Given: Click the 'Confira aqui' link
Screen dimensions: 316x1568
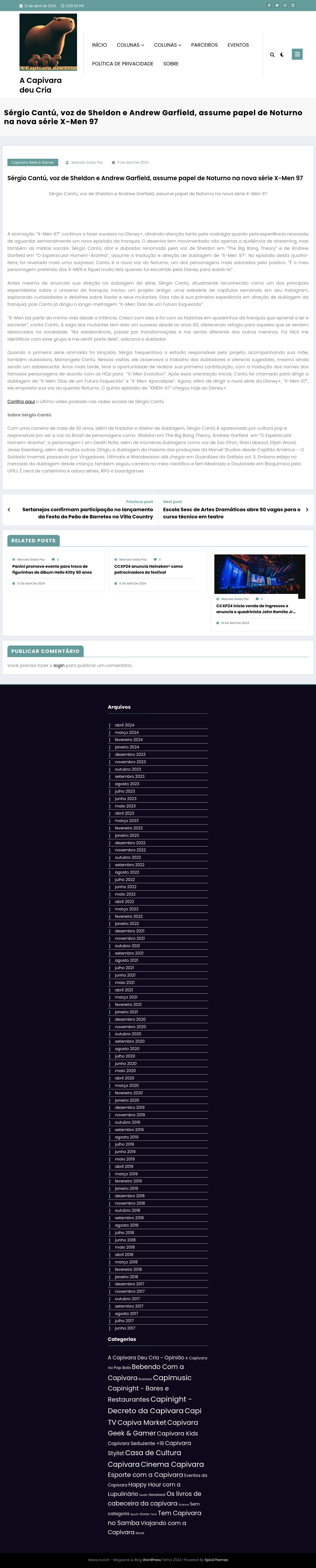Looking at the screenshot, I should pyautogui.click(x=21, y=402).
